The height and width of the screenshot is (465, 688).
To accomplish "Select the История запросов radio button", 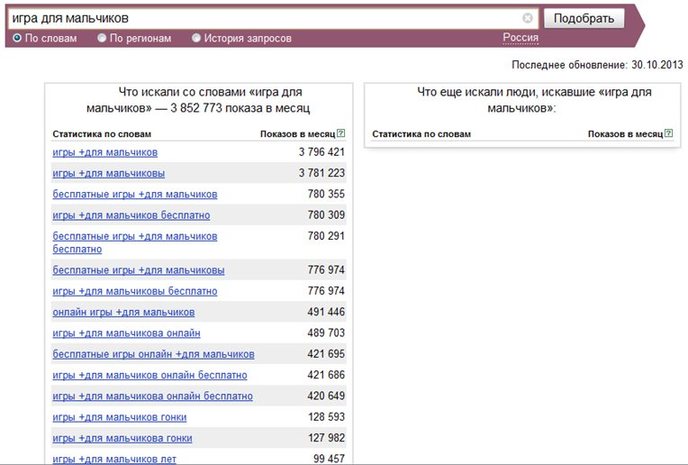I will click(x=196, y=38).
